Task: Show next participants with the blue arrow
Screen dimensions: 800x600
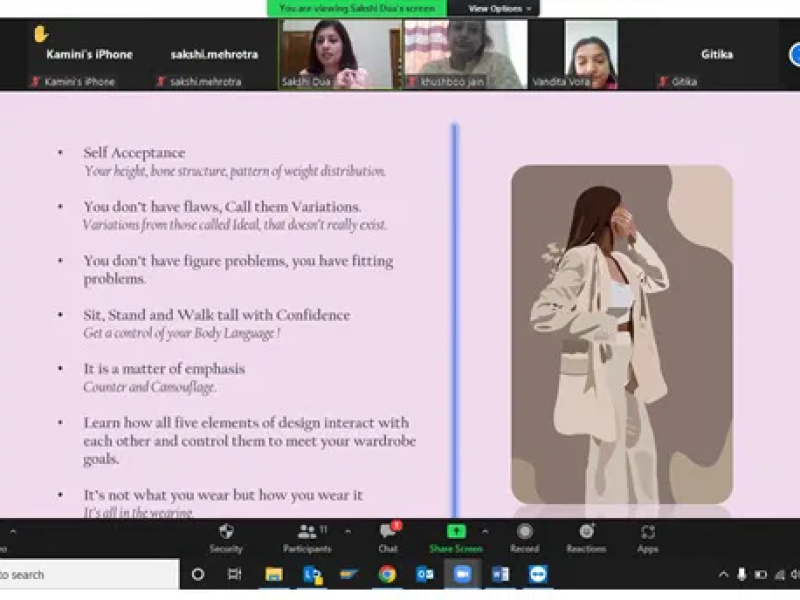Action: point(794,55)
